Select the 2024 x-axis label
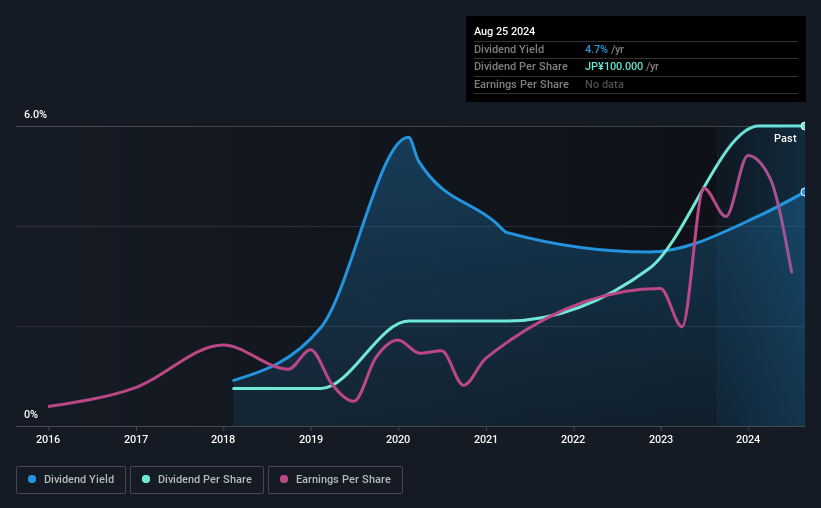The height and width of the screenshot is (508, 821). 748,439
